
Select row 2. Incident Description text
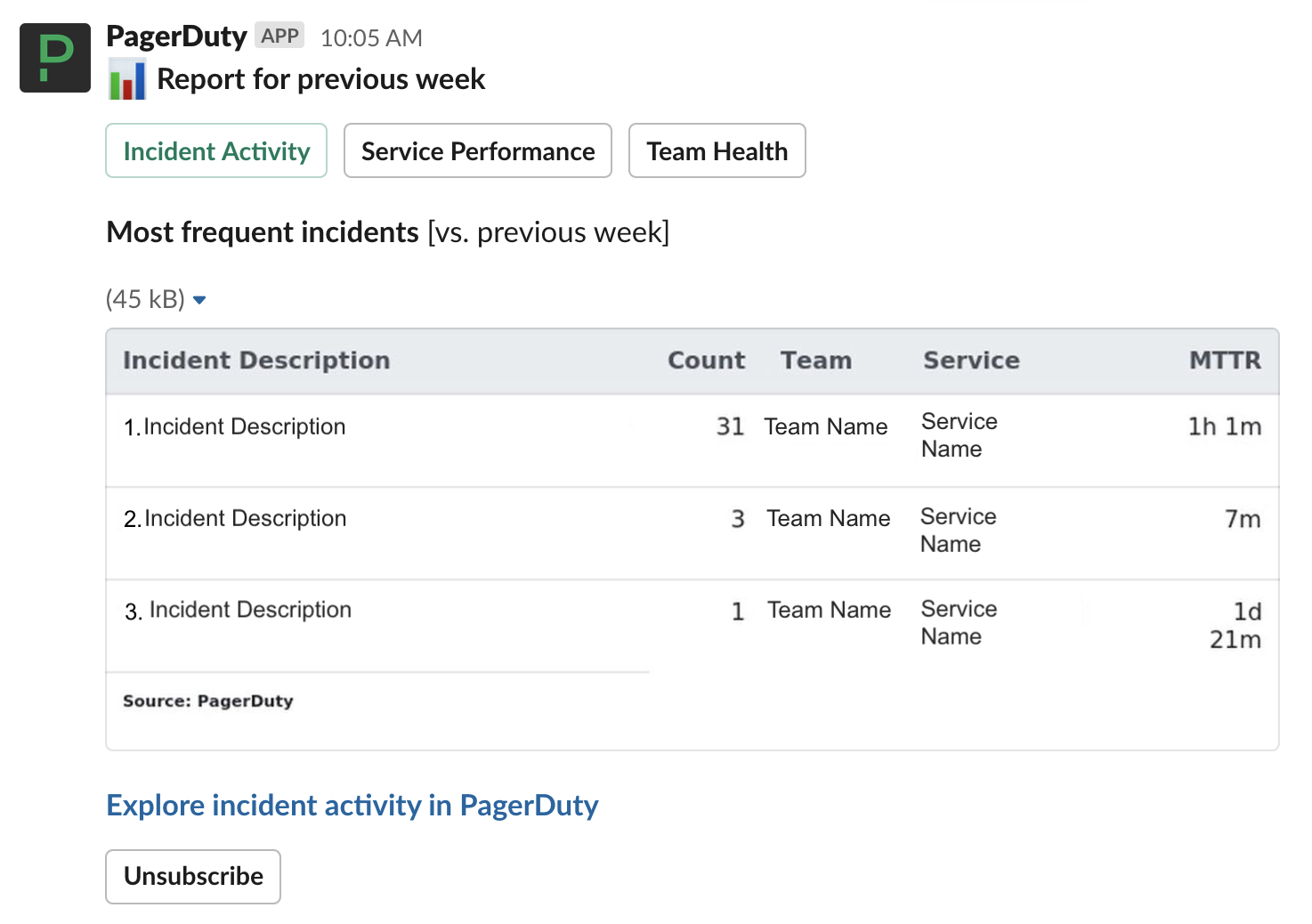click(x=235, y=519)
